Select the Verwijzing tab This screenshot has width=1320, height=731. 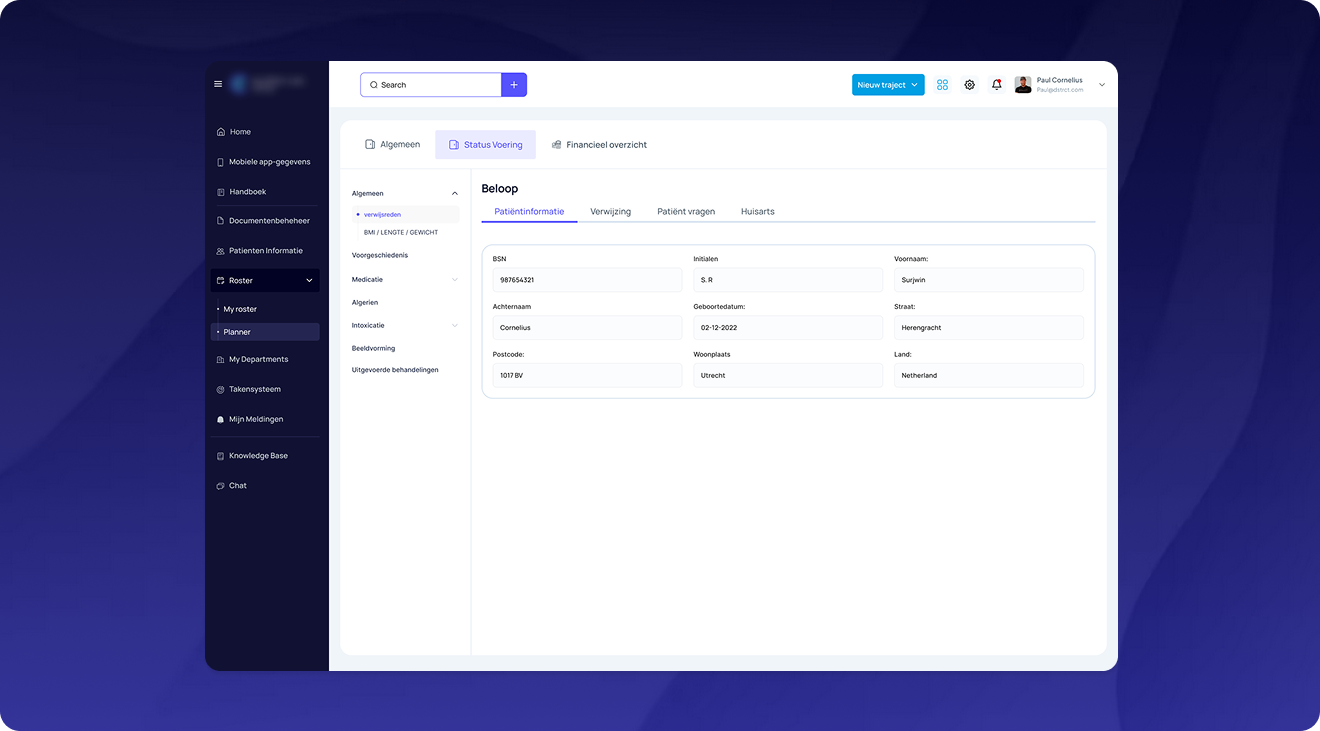[610, 212]
